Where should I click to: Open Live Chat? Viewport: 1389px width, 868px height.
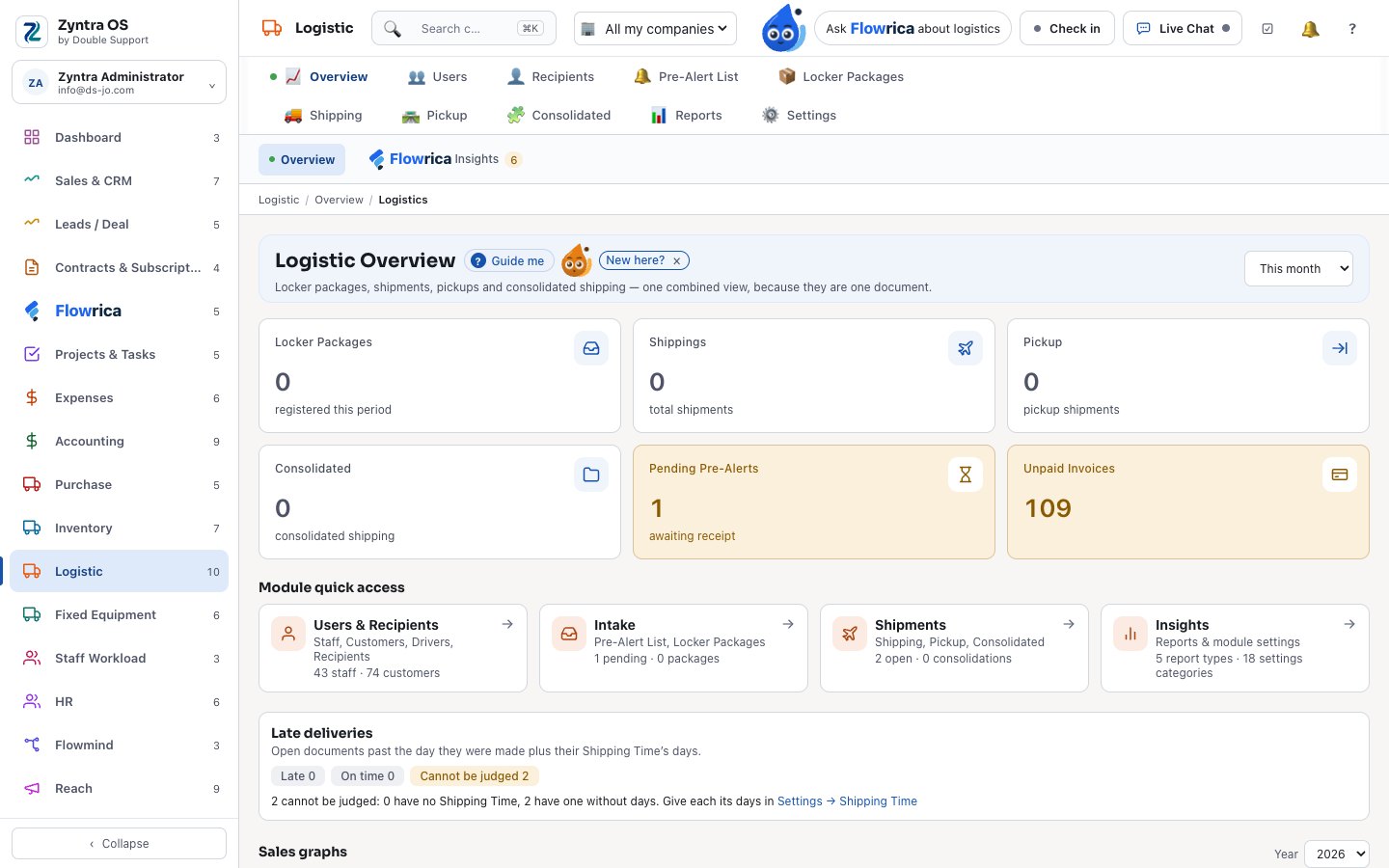(x=1183, y=28)
